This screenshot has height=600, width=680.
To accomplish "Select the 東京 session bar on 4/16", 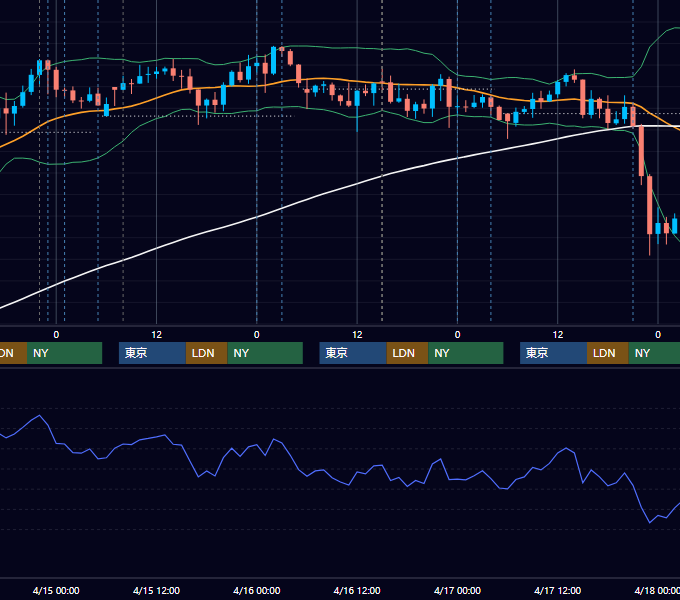I will 353,353.
